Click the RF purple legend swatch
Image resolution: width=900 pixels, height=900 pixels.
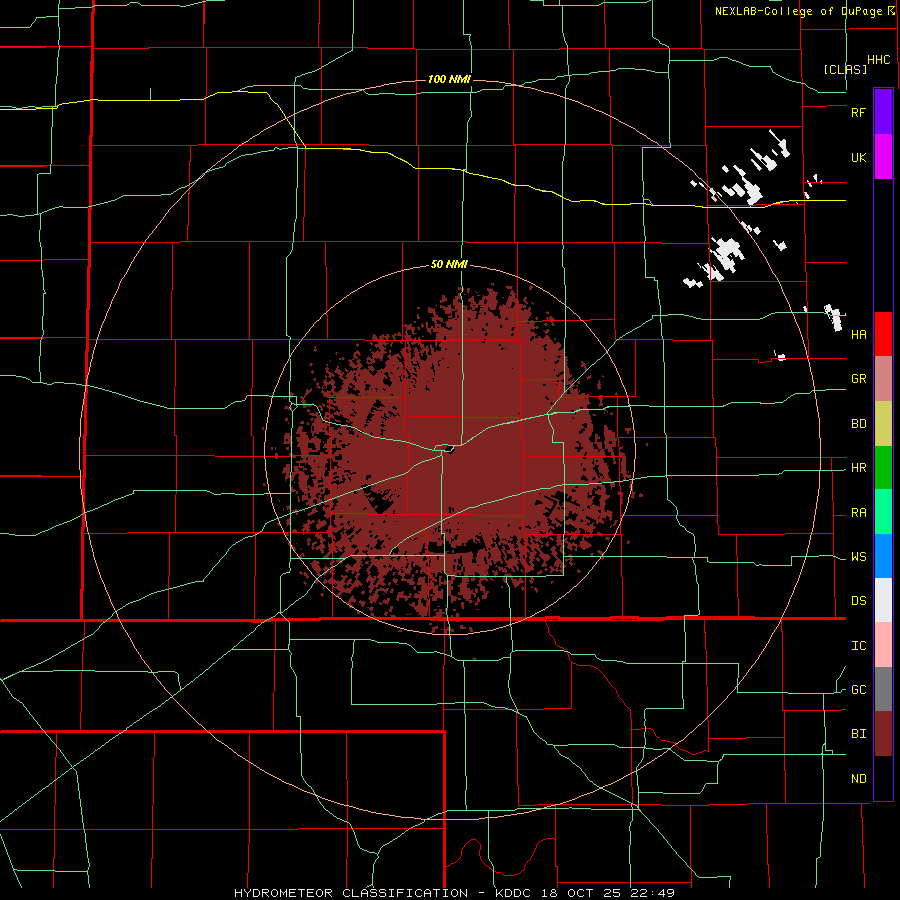(883, 112)
